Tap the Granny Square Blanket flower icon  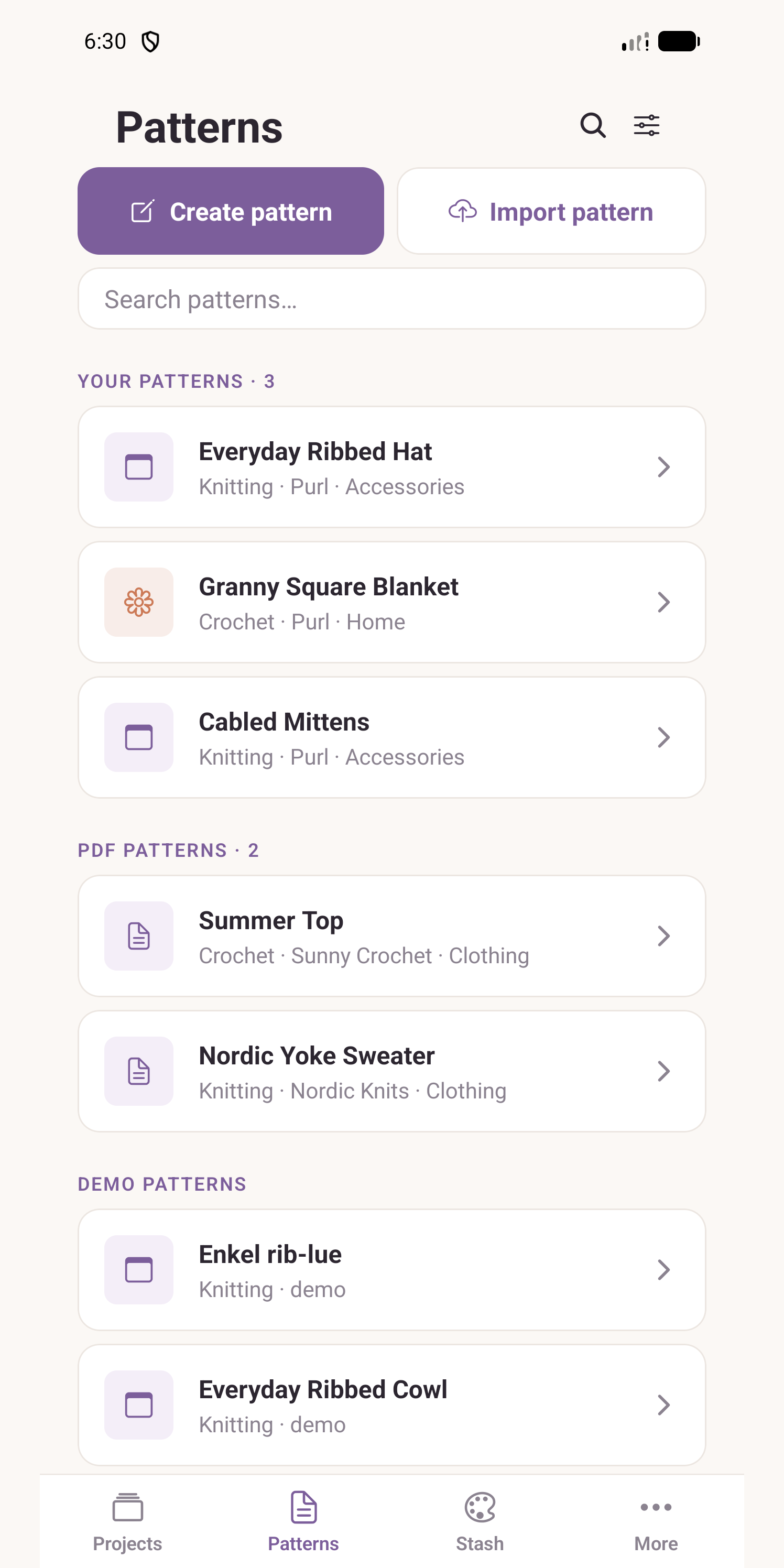pyautogui.click(x=139, y=602)
